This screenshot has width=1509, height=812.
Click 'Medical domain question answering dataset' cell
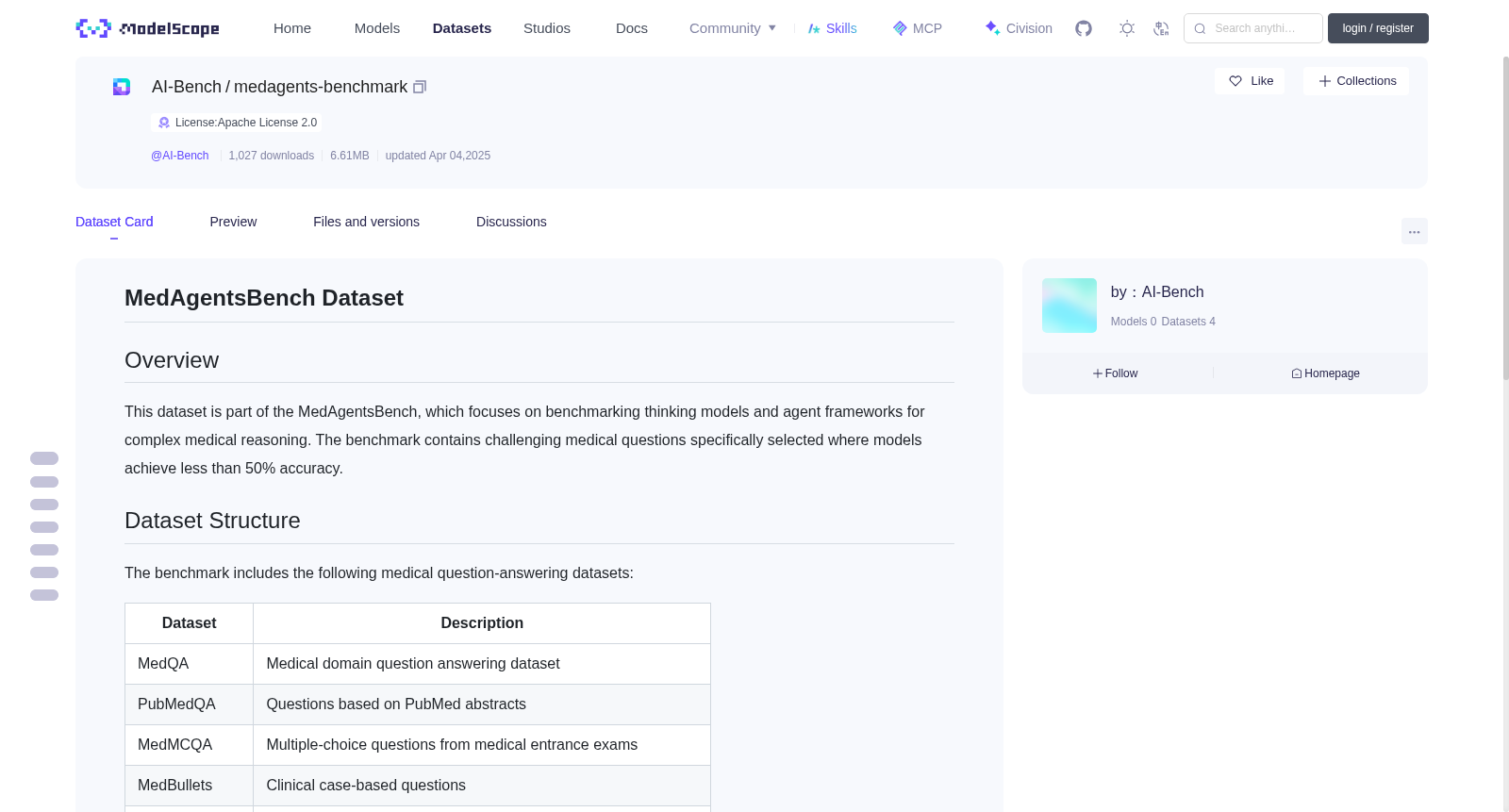[x=482, y=664]
